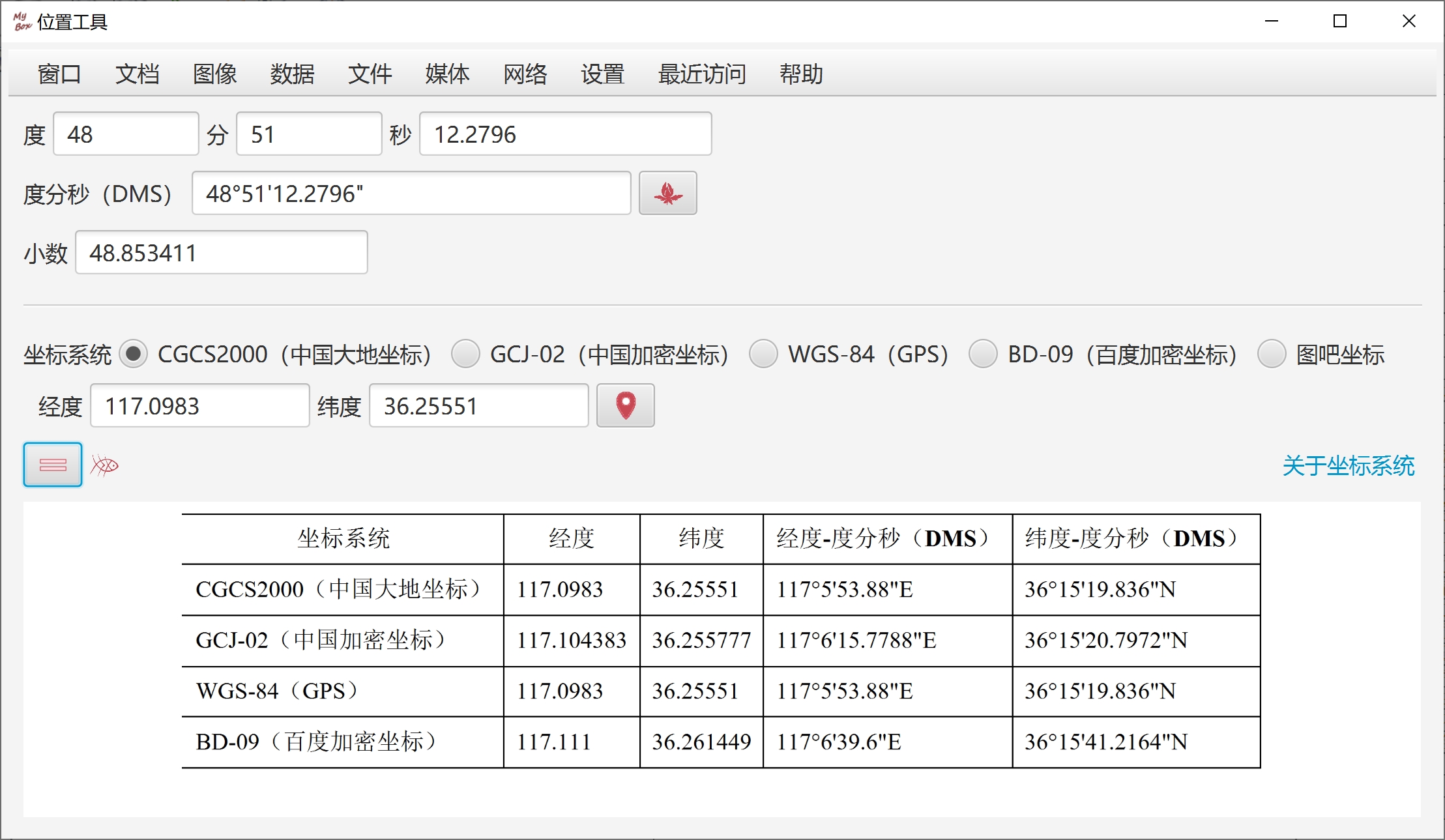Click the 秒 seconds input field
Viewport: 1445px width, 840px height.
pos(566,134)
